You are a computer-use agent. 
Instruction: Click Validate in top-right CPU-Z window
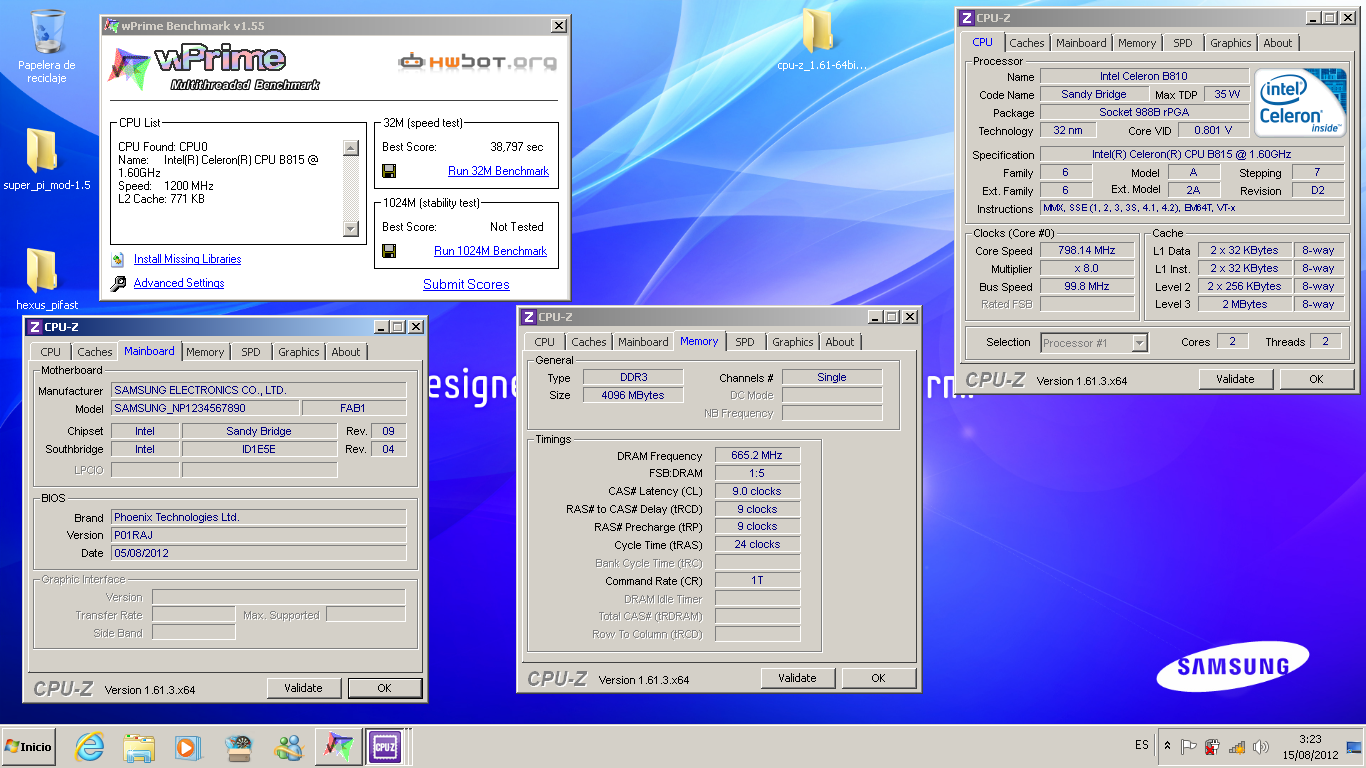click(1235, 379)
